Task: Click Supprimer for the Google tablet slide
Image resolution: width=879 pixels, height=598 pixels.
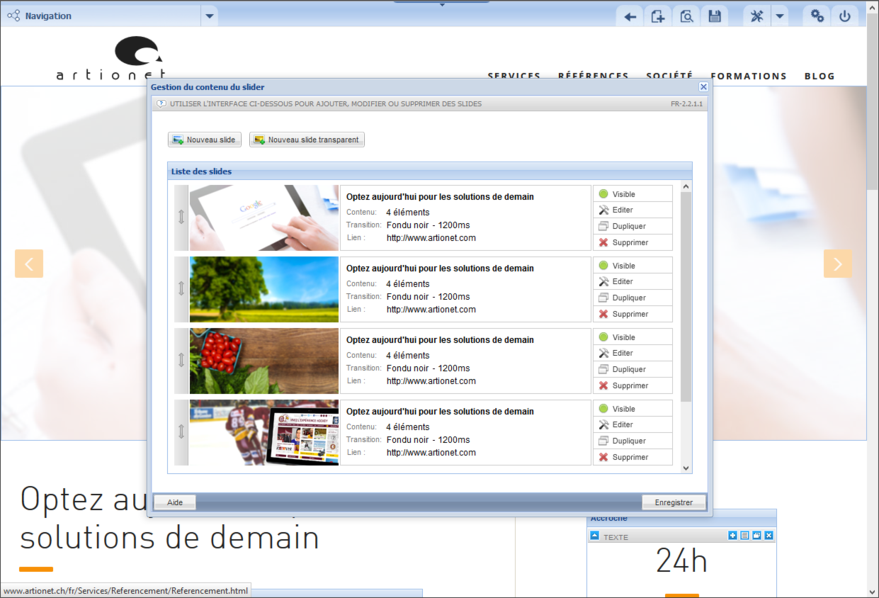Action: click(633, 243)
